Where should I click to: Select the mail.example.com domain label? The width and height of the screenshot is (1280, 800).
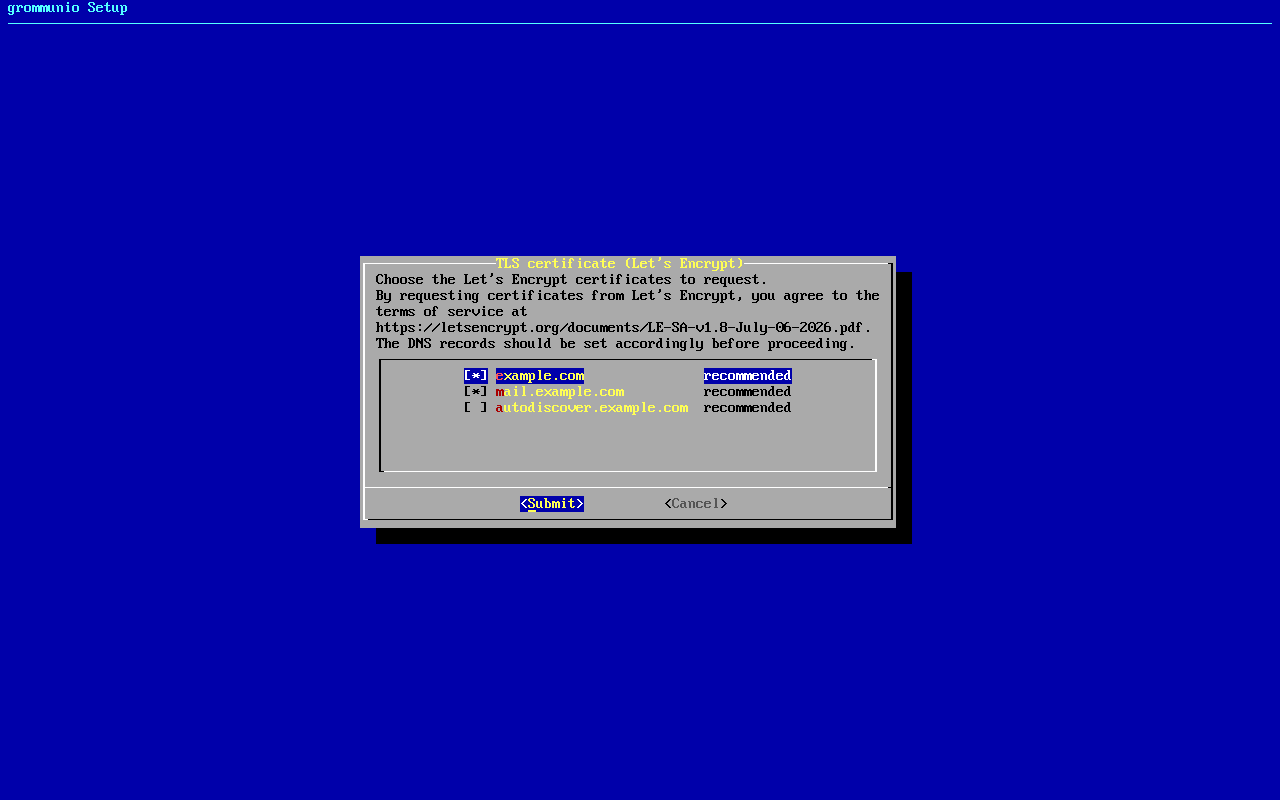point(560,392)
